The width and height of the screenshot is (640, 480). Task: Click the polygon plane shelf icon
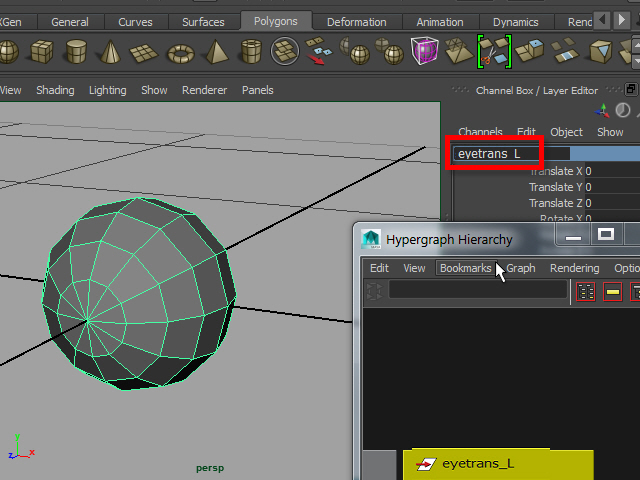pyautogui.click(x=146, y=51)
